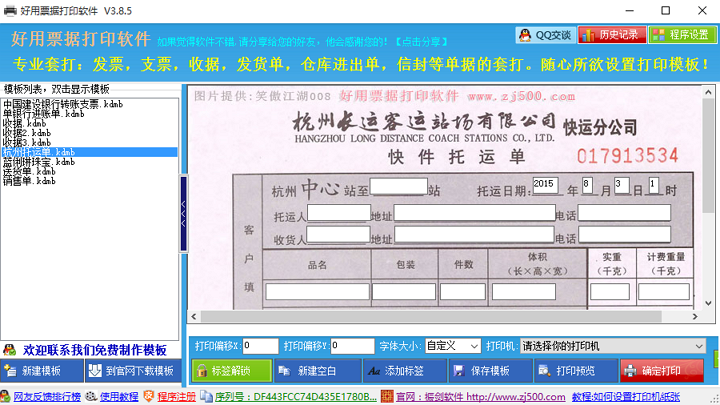Click 新建模板 new template button

(x=42, y=371)
